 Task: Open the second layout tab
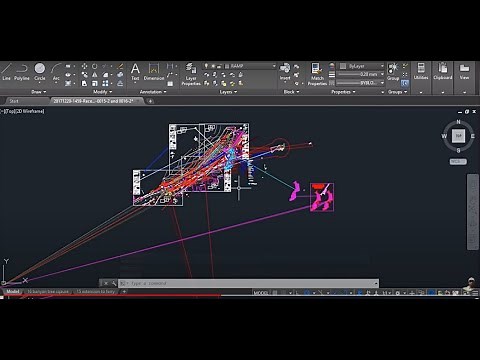(48, 291)
